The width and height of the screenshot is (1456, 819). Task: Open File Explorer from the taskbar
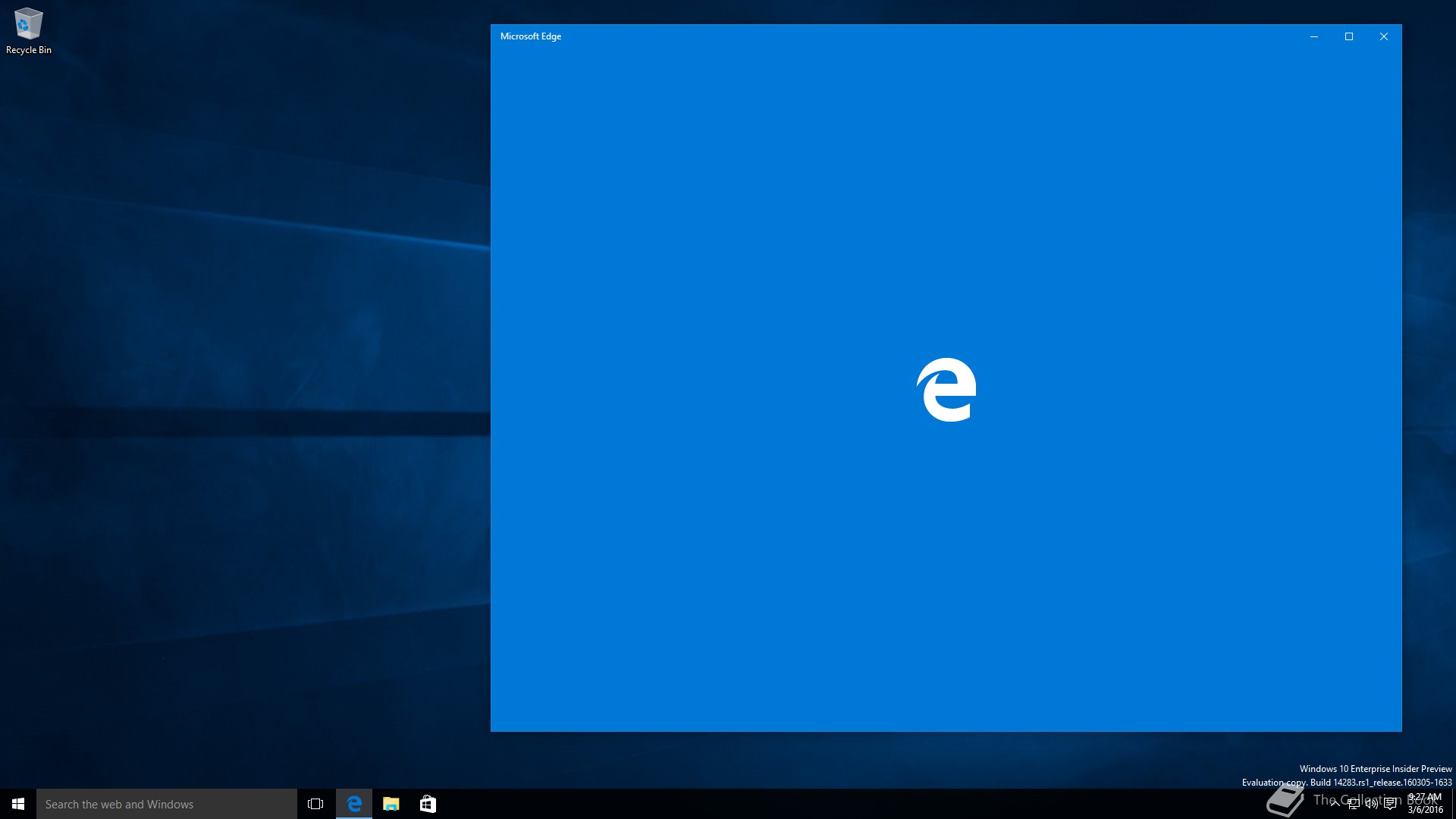point(391,804)
